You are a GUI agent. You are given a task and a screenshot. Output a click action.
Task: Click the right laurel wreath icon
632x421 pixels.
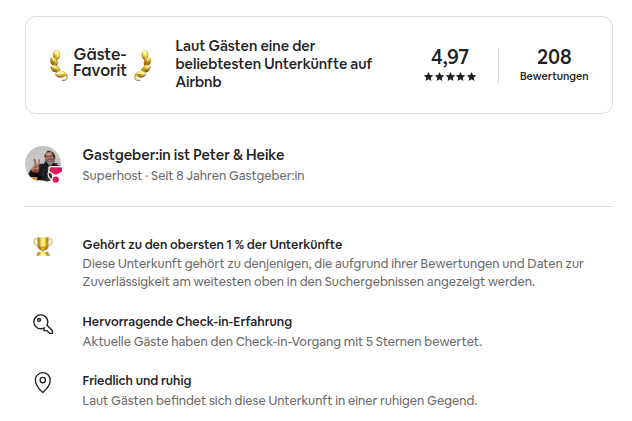click(x=144, y=64)
